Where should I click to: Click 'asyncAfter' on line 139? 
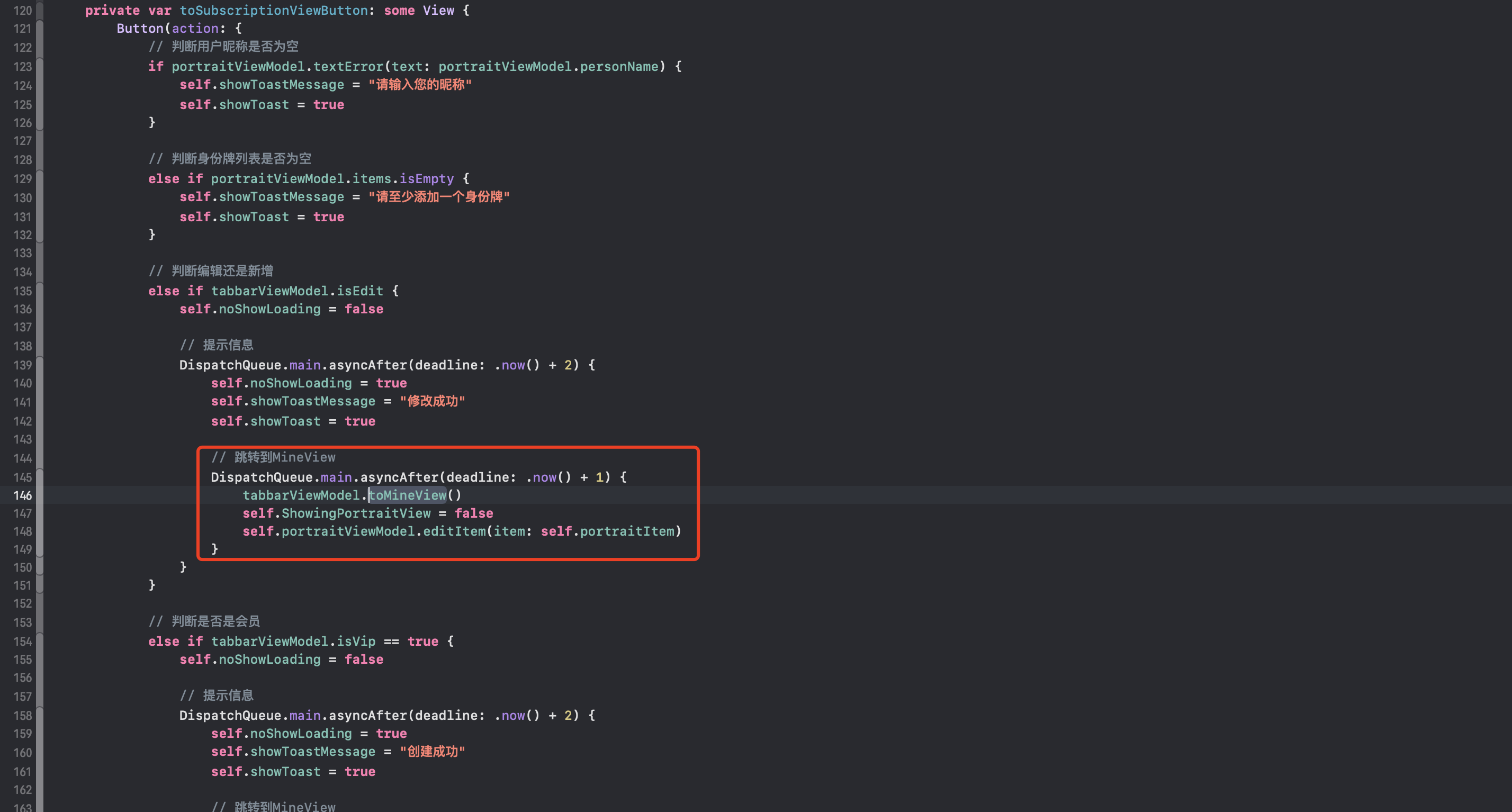coord(368,364)
